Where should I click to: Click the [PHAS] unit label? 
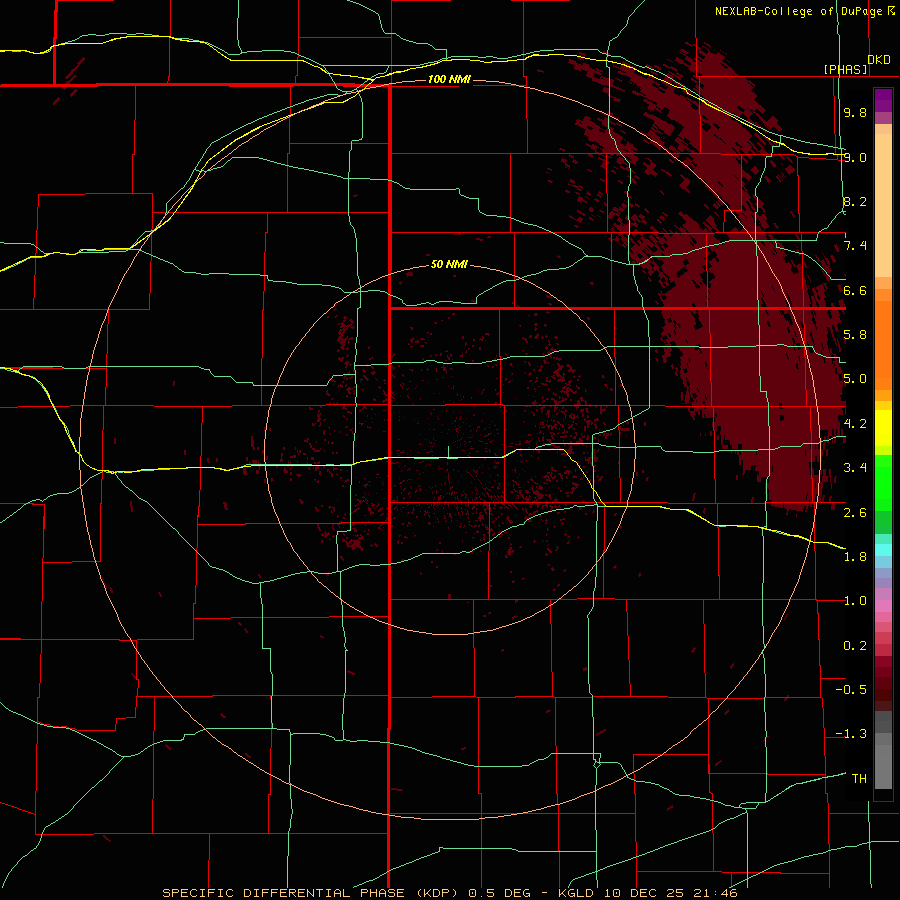pyautogui.click(x=845, y=69)
